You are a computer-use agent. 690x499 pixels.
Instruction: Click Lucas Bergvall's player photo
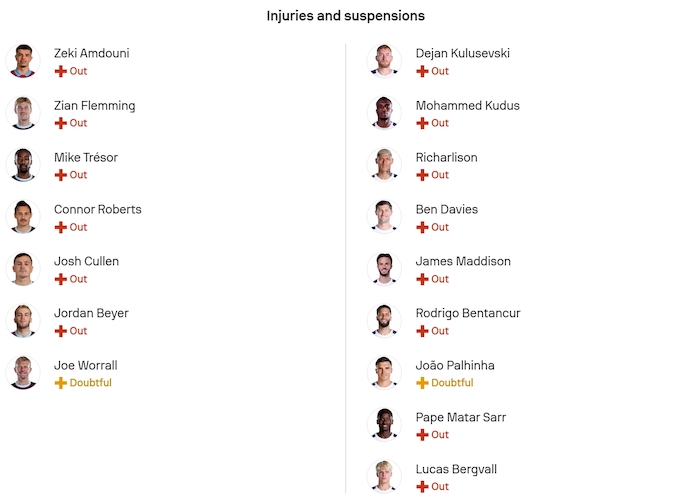(x=384, y=476)
